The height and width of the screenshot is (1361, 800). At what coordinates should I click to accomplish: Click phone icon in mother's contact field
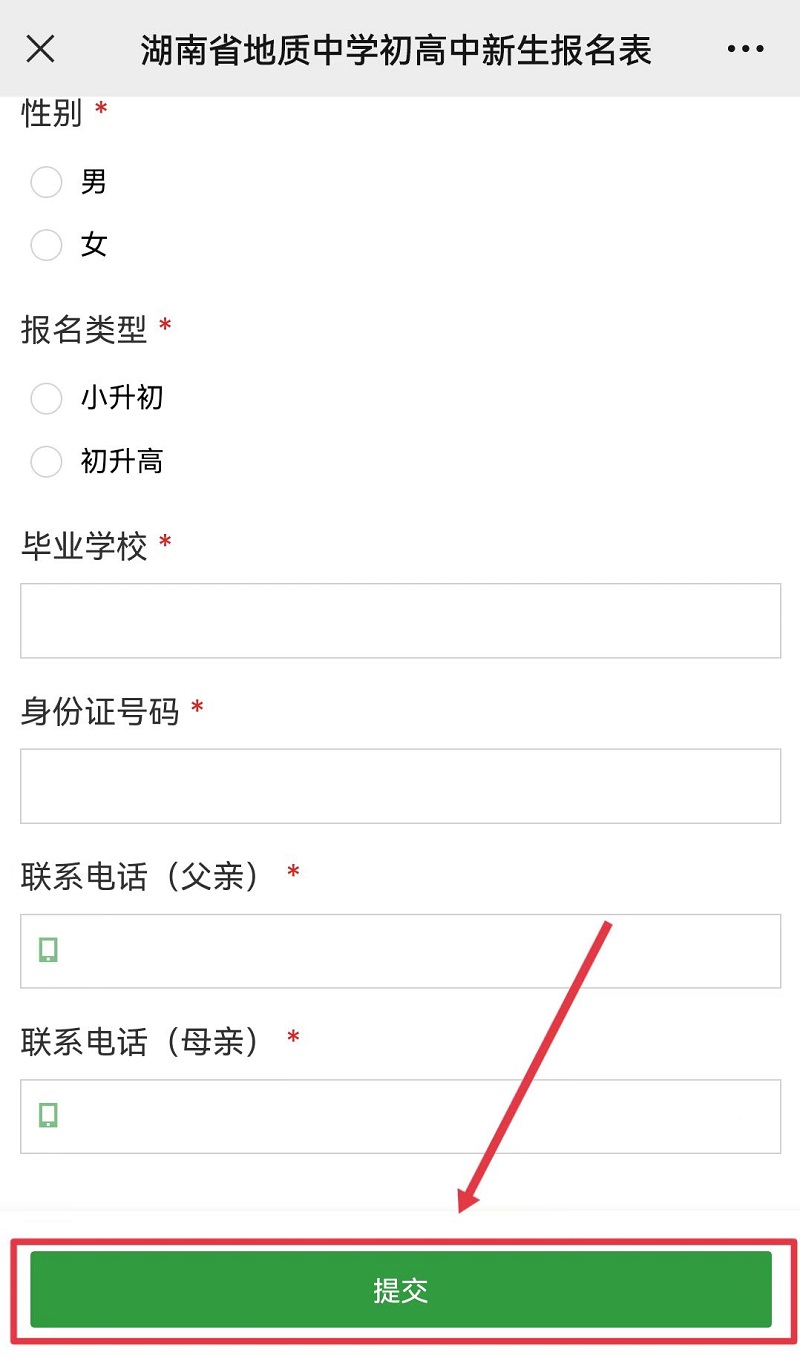[x=48, y=1115]
